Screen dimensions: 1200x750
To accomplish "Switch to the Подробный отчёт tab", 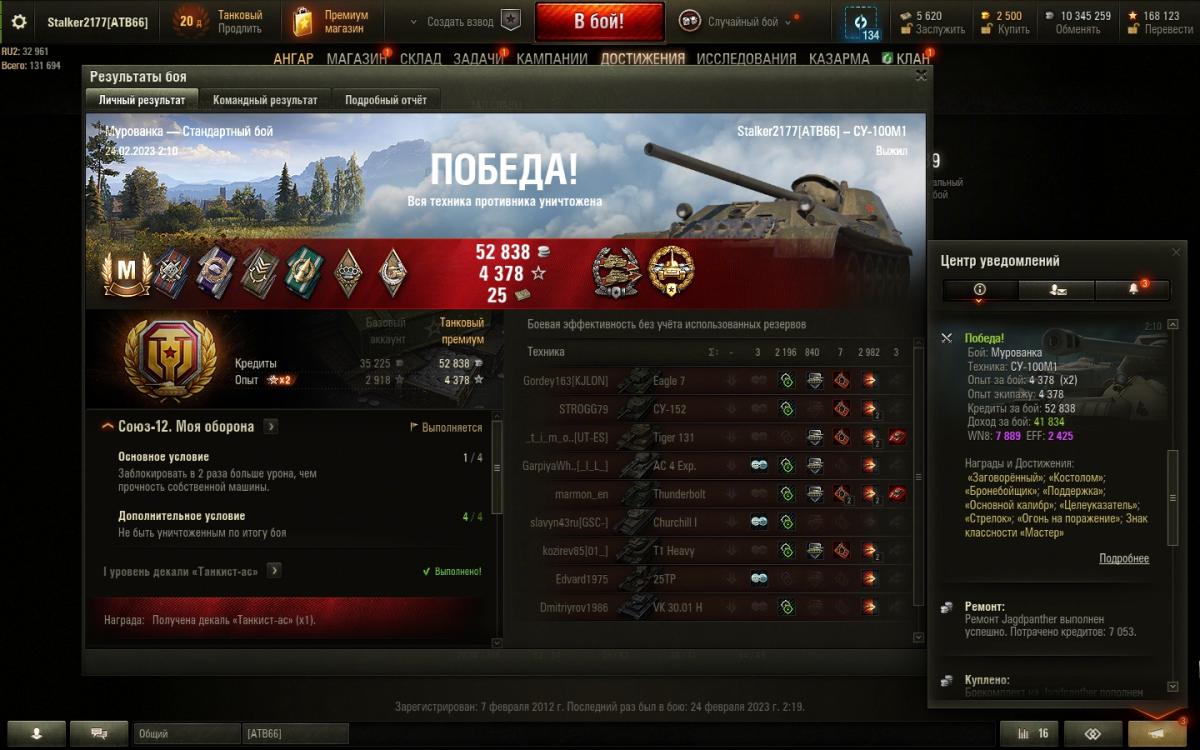I will [x=386, y=100].
